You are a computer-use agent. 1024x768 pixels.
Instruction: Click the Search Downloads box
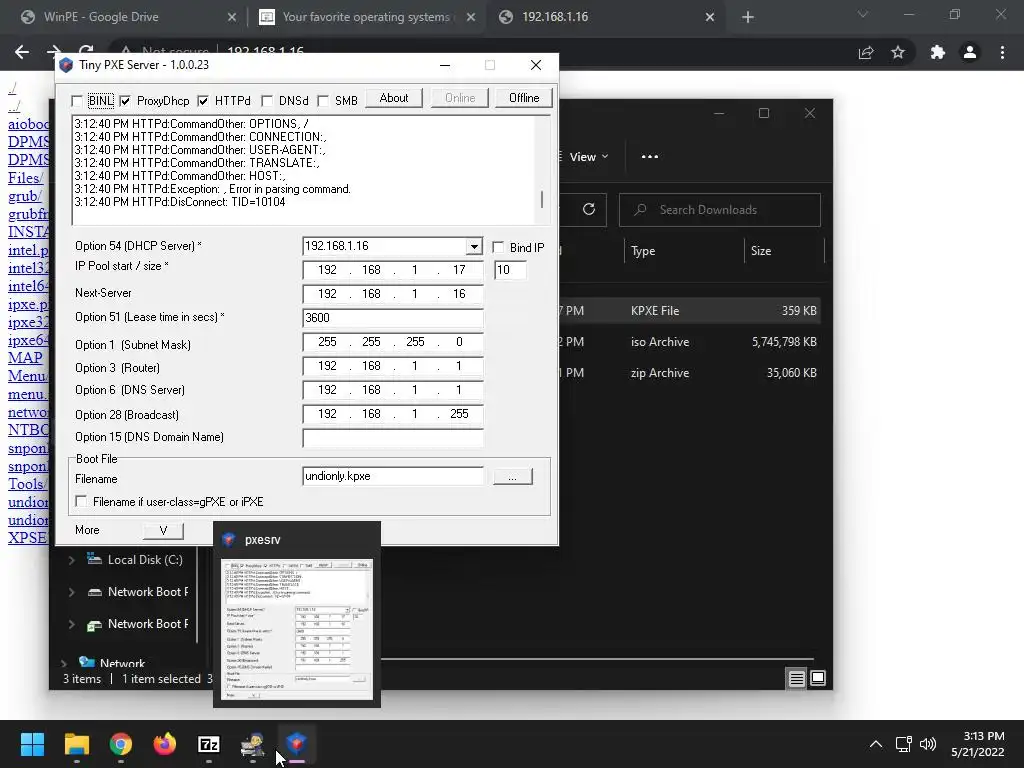[720, 210]
